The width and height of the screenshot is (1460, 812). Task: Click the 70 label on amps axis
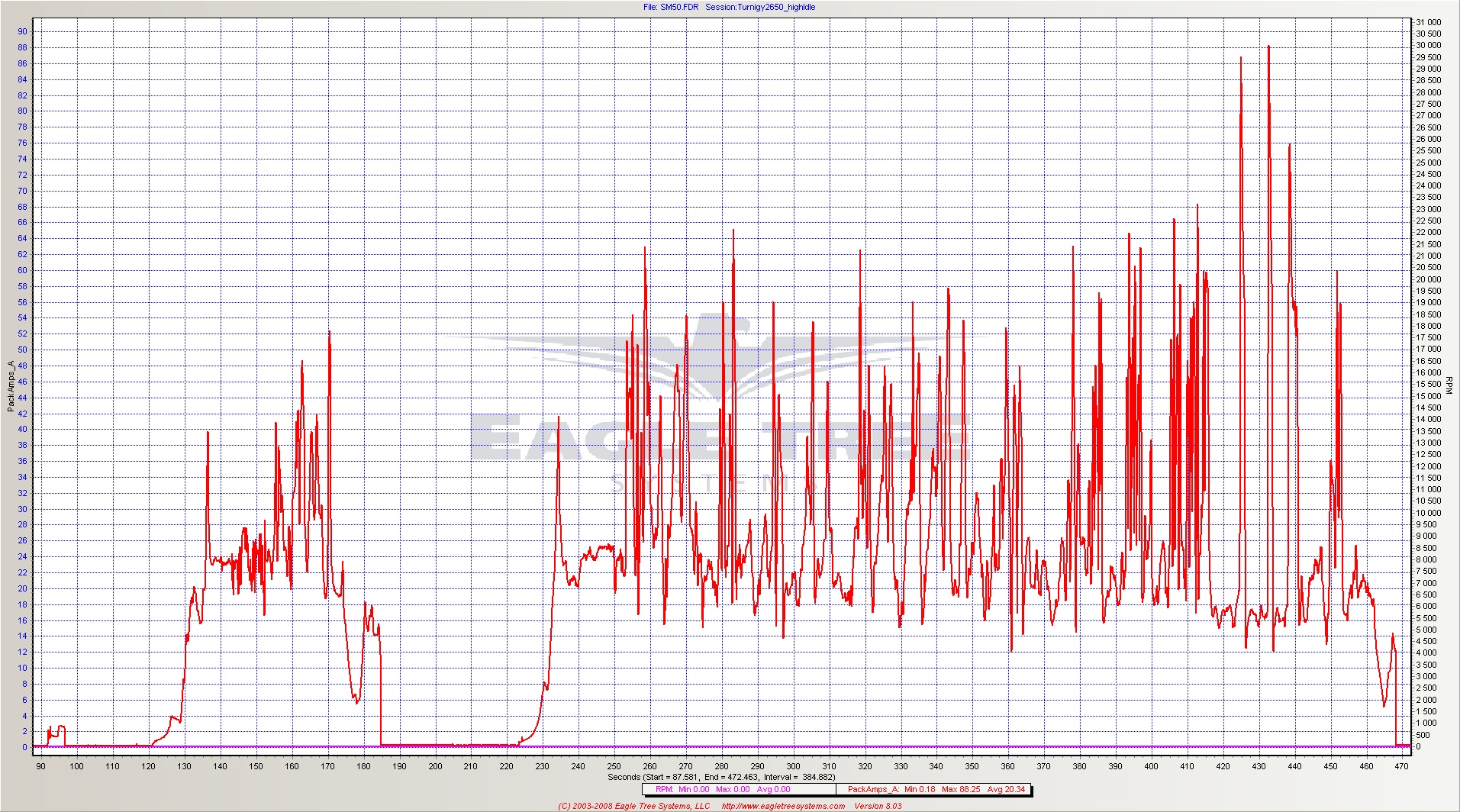click(x=22, y=191)
